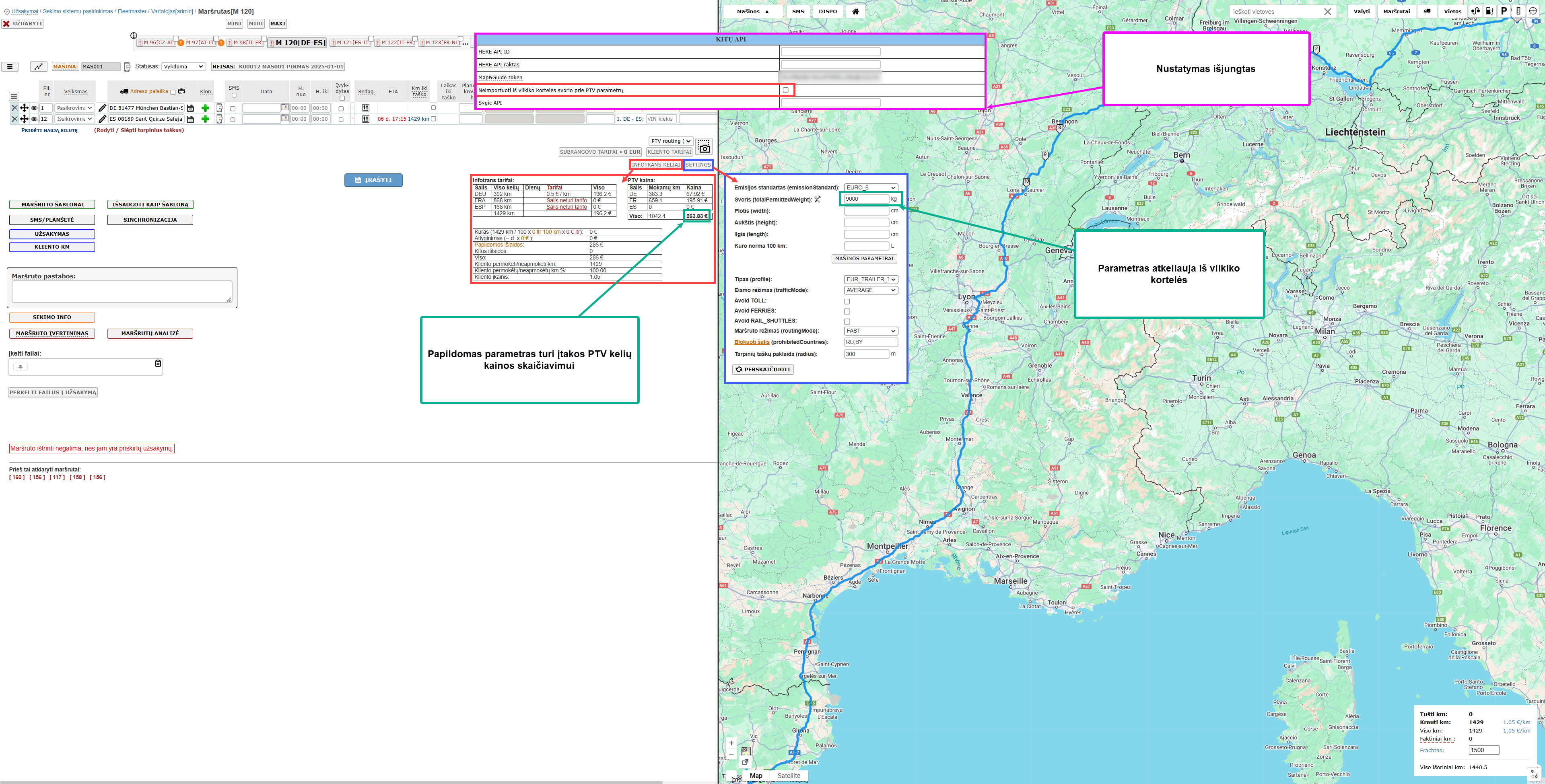Save the Sant Quirze Safaja address row
Screen dimensions: 1545x784
(x=190, y=119)
